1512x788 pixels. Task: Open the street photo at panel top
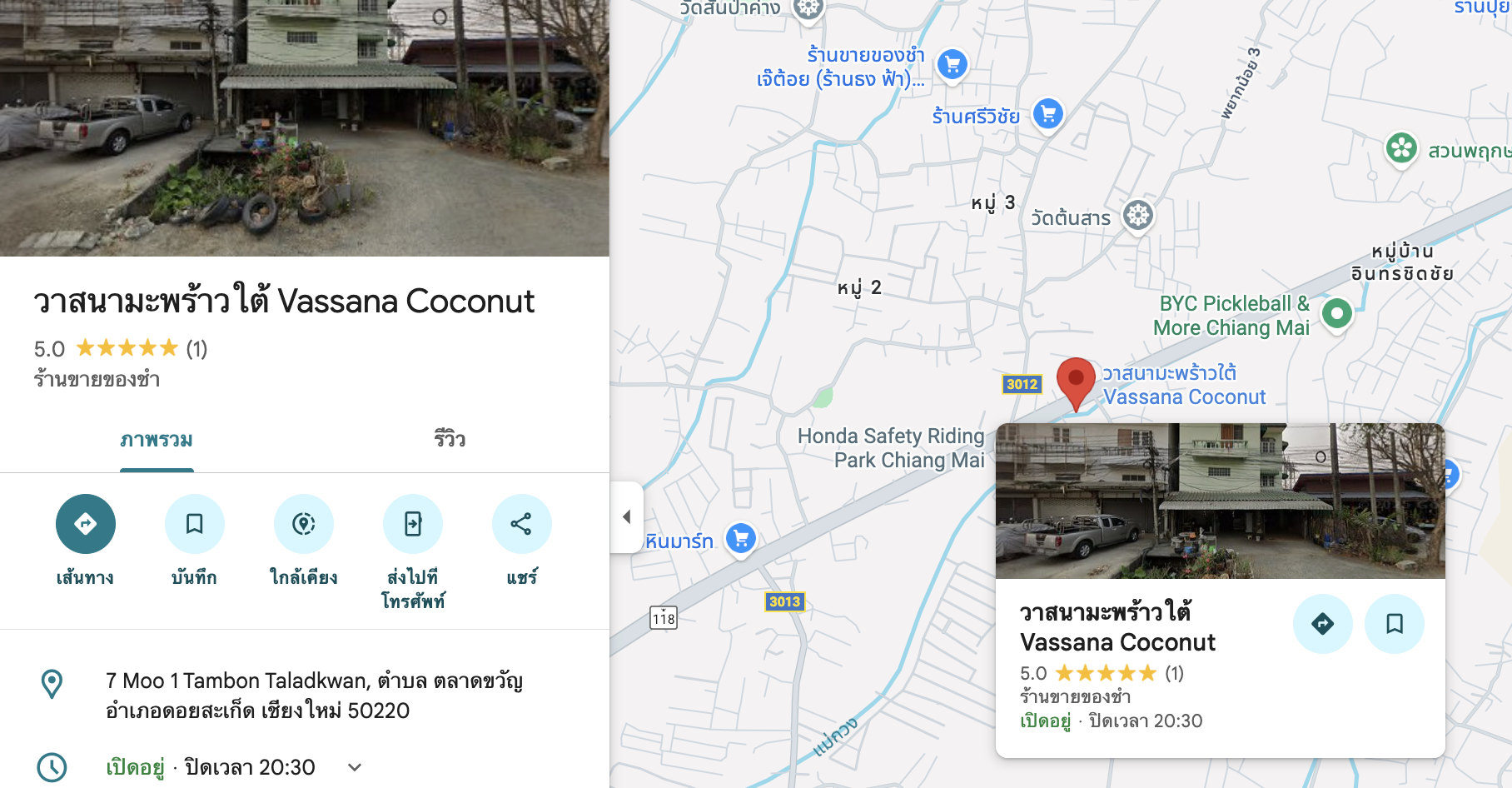tap(305, 128)
